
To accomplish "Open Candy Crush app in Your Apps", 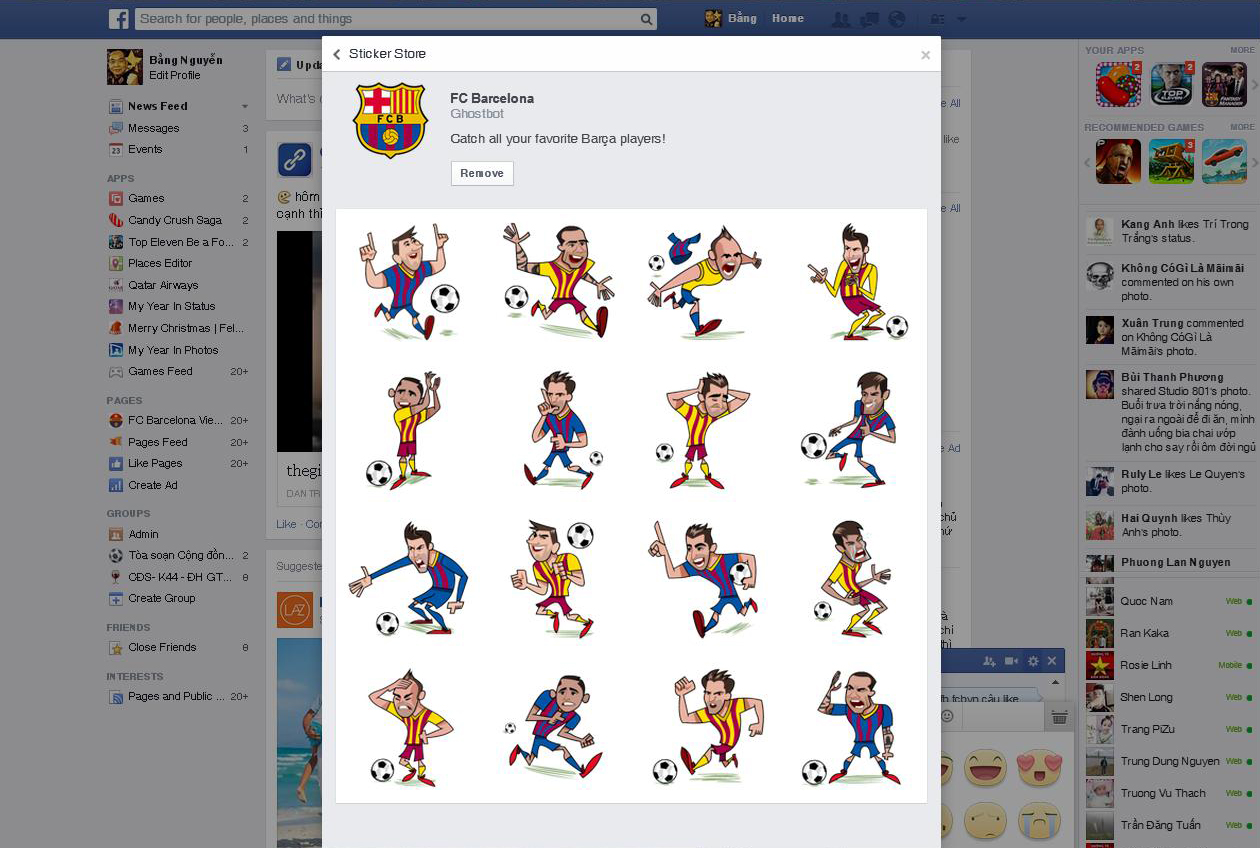I will pyautogui.click(x=1118, y=84).
